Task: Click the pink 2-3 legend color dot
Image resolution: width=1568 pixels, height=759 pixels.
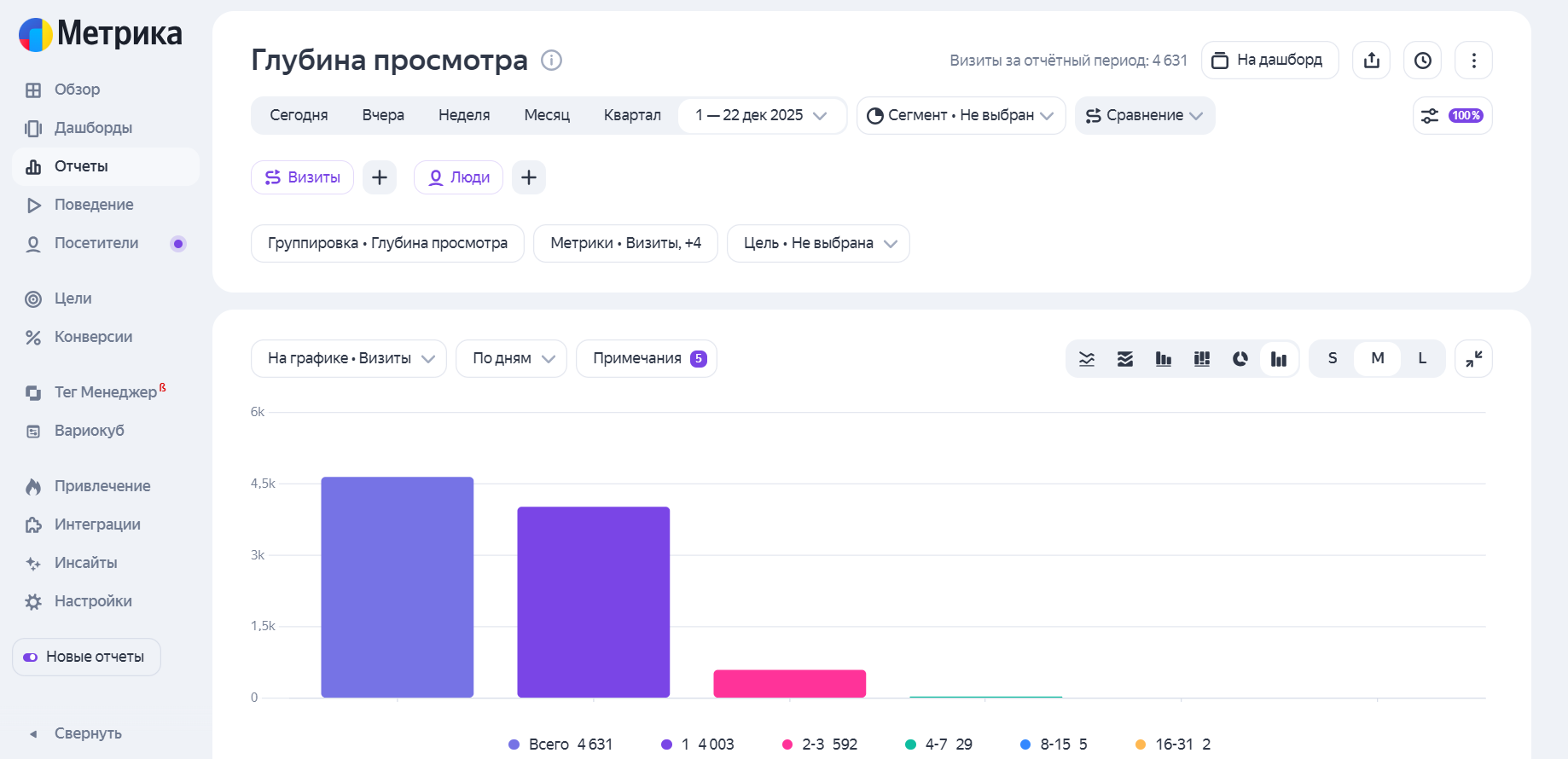Action: (x=787, y=745)
